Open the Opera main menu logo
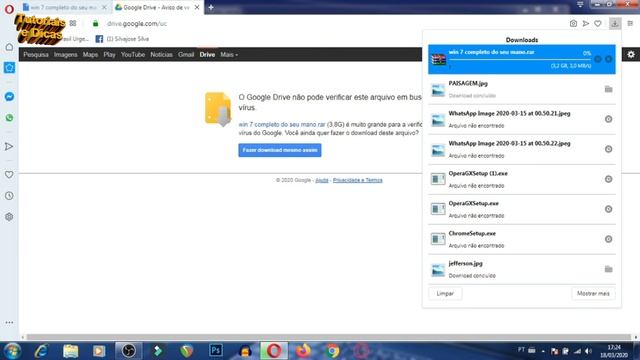Viewport: 640px width, 360px height. point(9,8)
